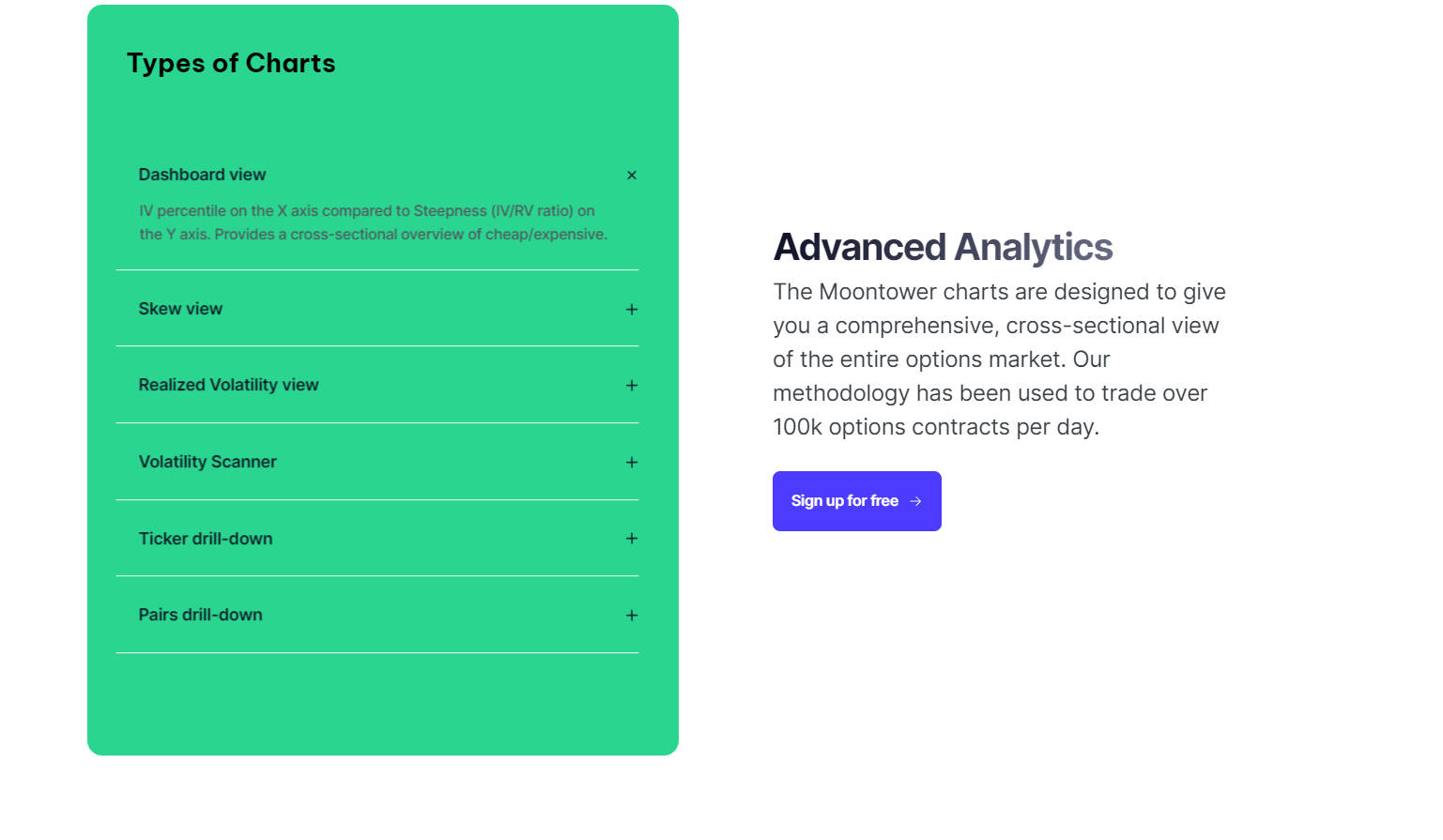The width and height of the screenshot is (1443, 840).
Task: Open the Ticker drill-down accordion label
Action: tap(206, 539)
